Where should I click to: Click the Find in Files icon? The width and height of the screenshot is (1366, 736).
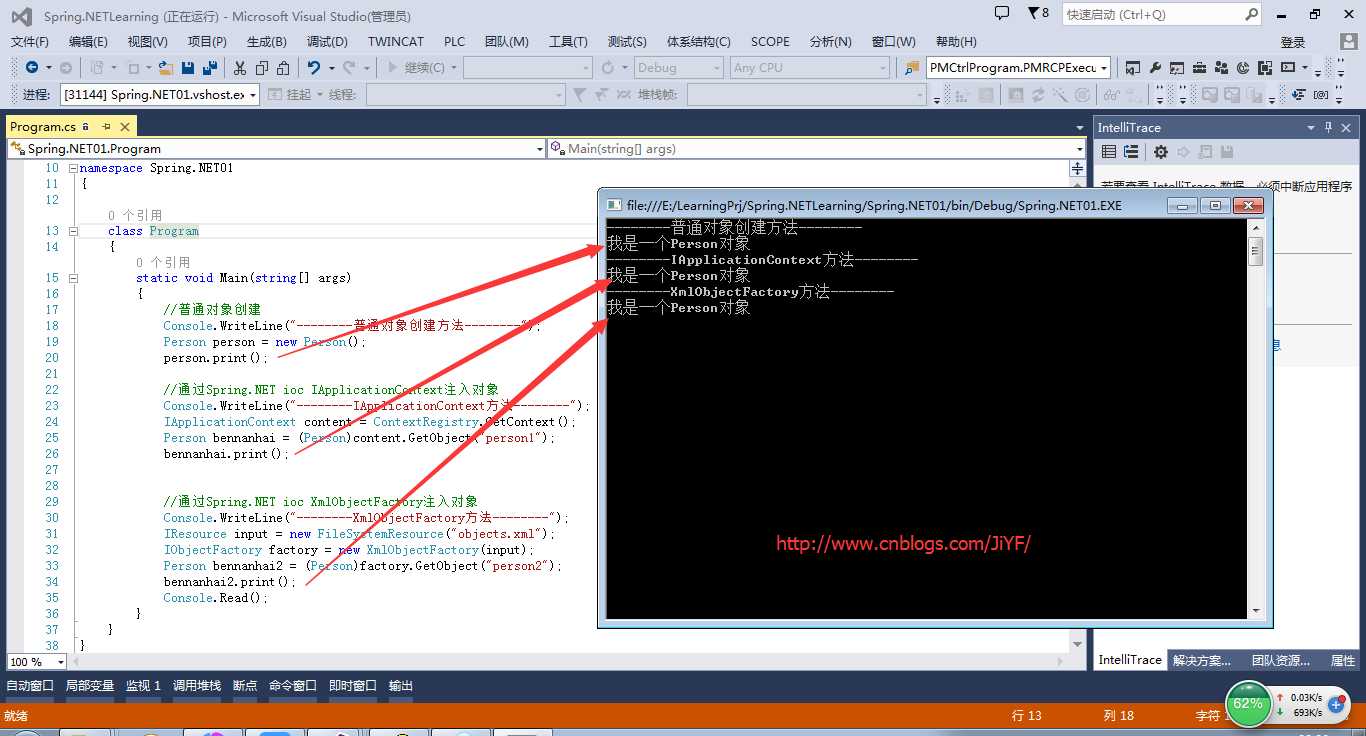click(x=911, y=68)
